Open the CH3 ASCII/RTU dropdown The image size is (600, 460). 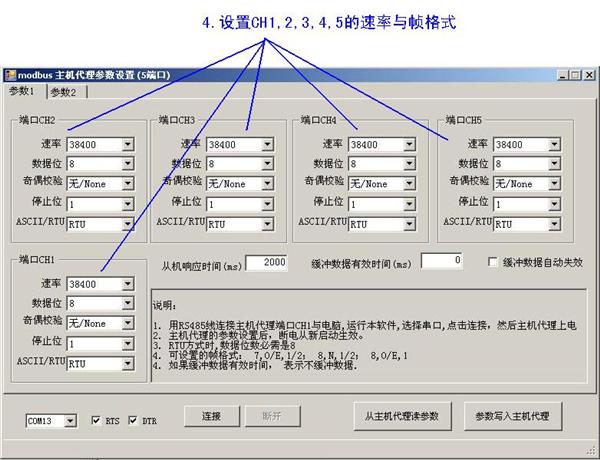click(240, 224)
